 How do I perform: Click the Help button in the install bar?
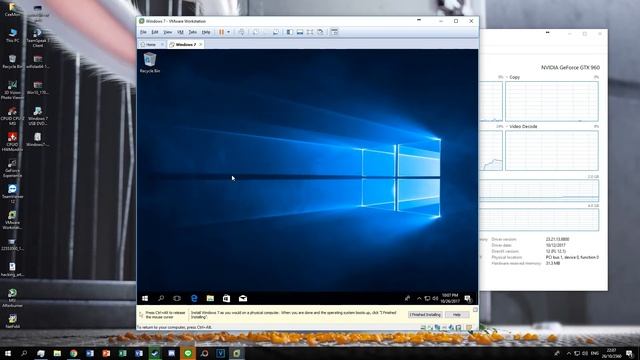point(457,315)
